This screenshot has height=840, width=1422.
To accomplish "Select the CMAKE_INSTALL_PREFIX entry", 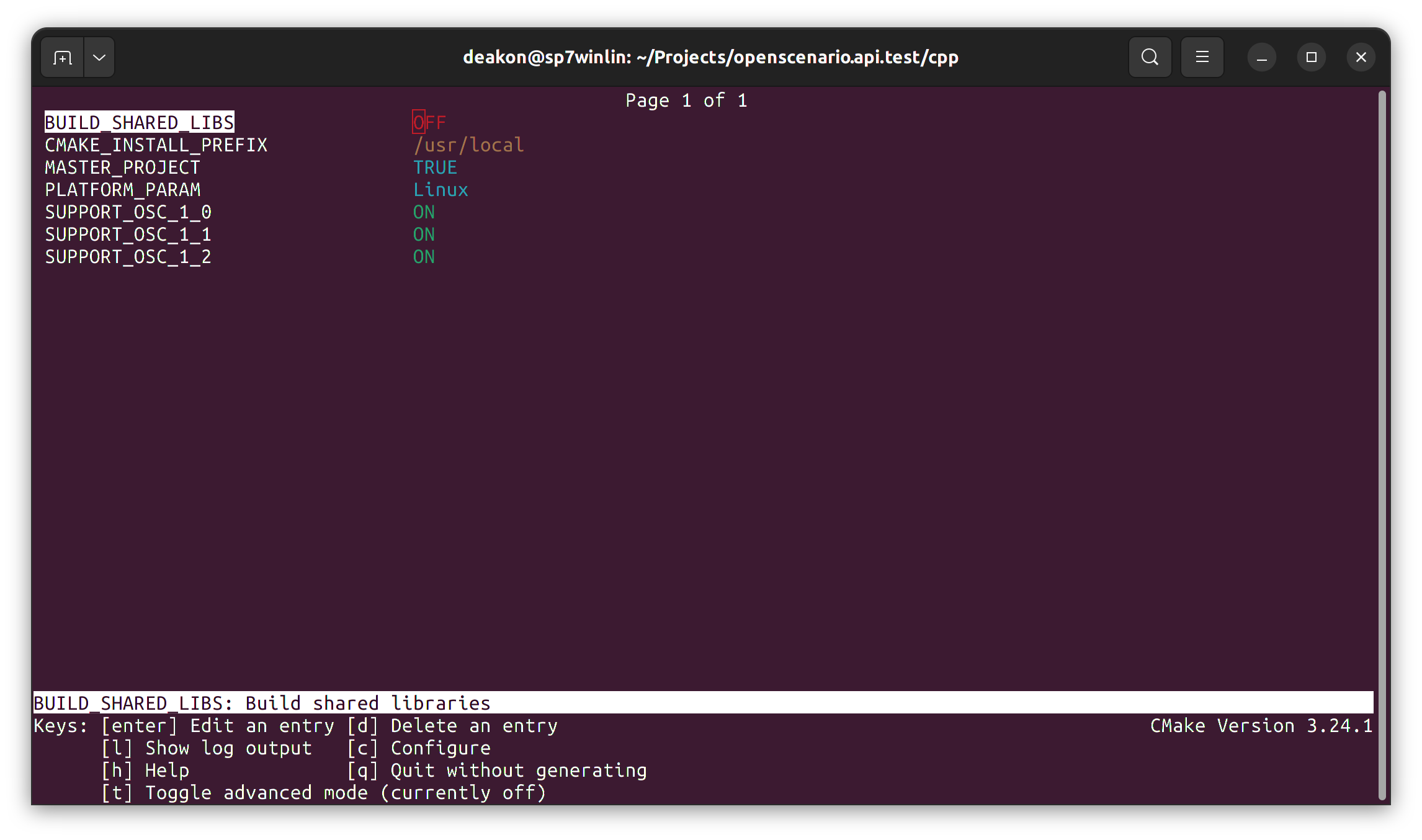I will [156, 145].
